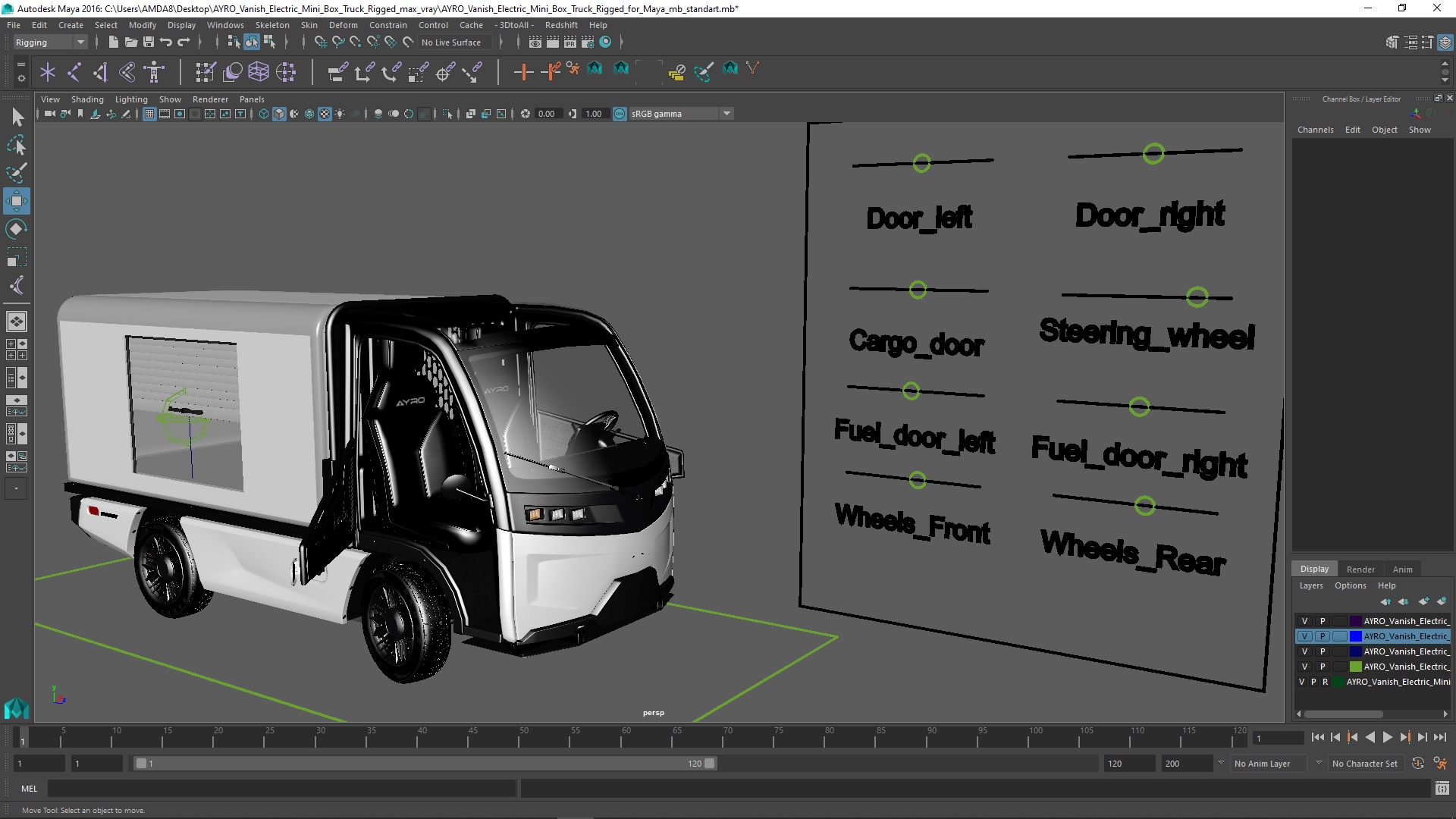This screenshot has height=819, width=1456.
Task: Click the Open Scene folder icon
Action: click(131, 42)
